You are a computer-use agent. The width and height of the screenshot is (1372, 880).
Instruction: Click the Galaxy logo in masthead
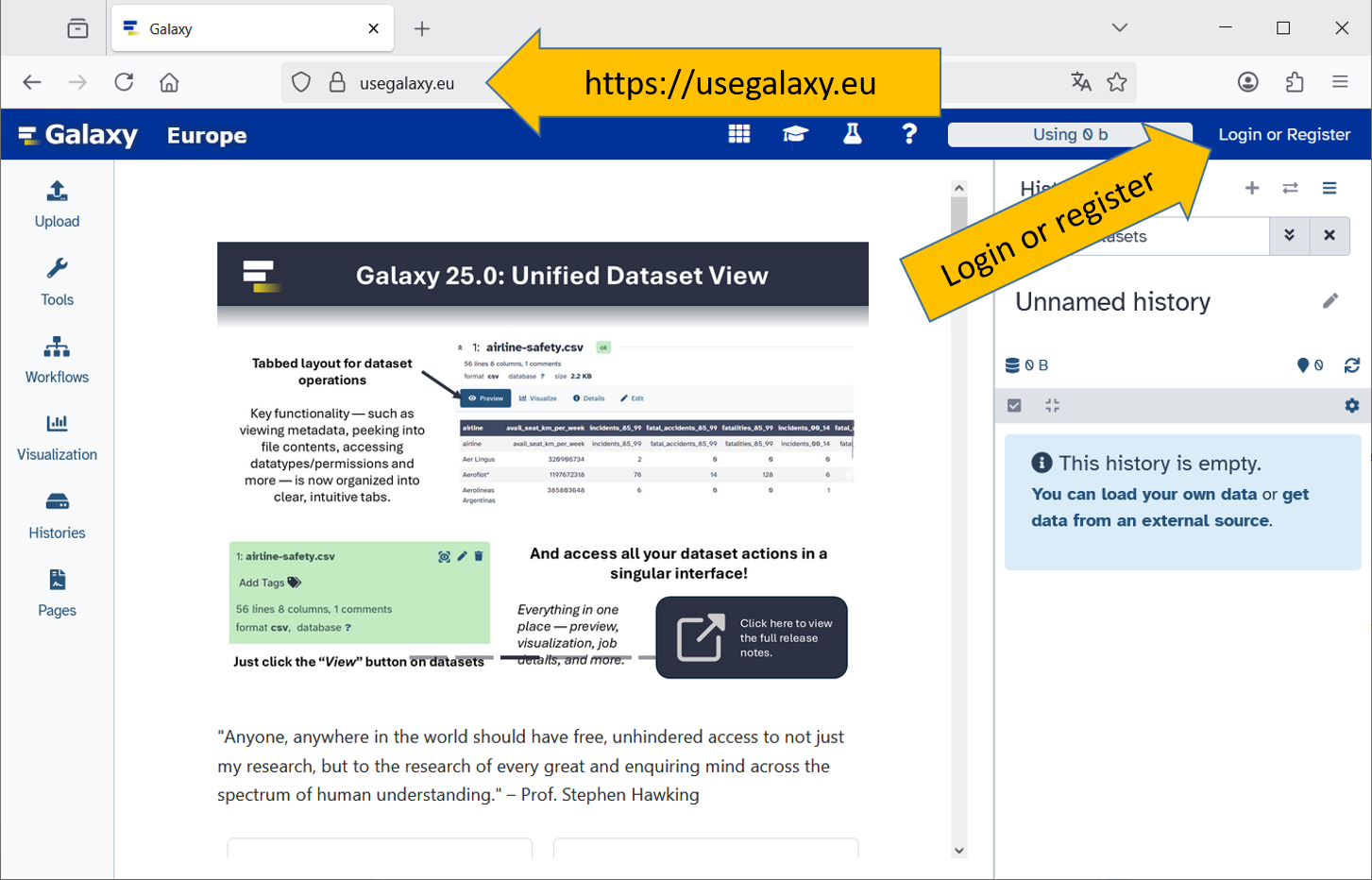(x=78, y=135)
